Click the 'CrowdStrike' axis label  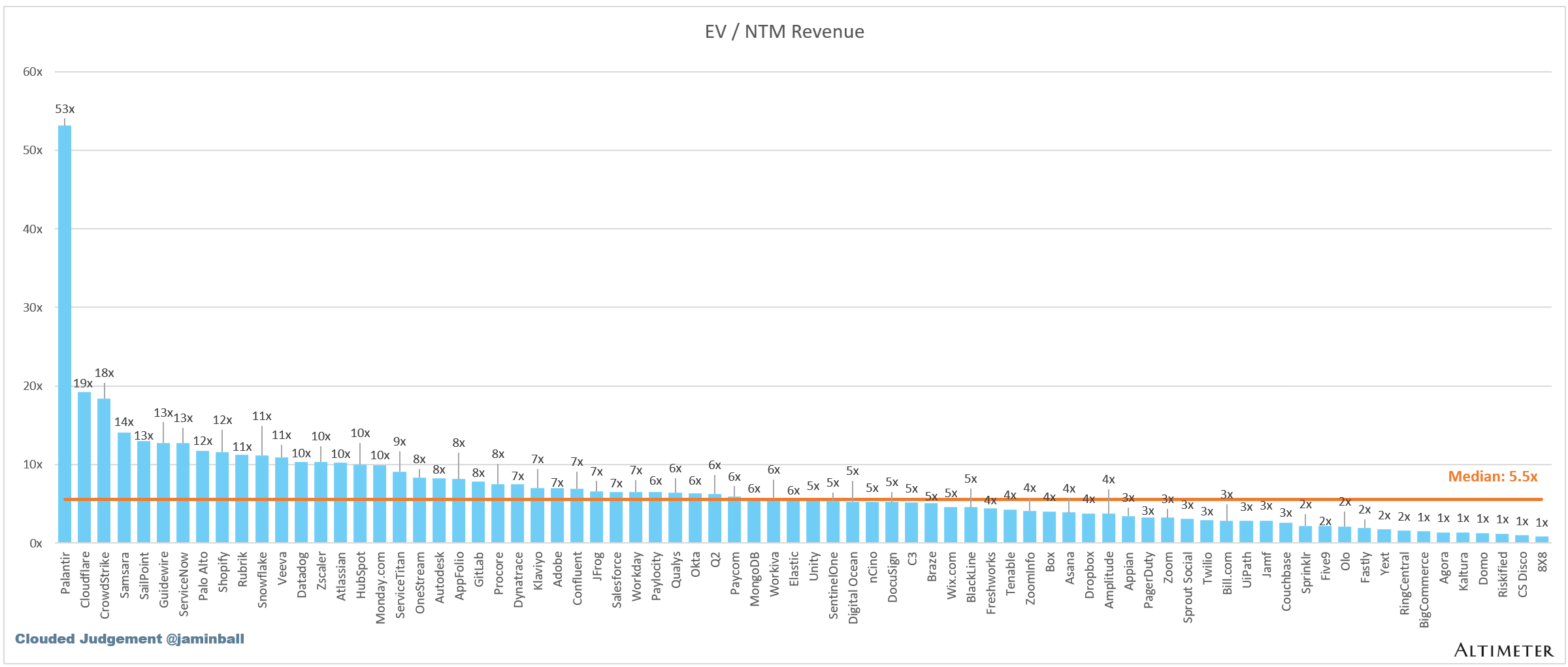104,585
